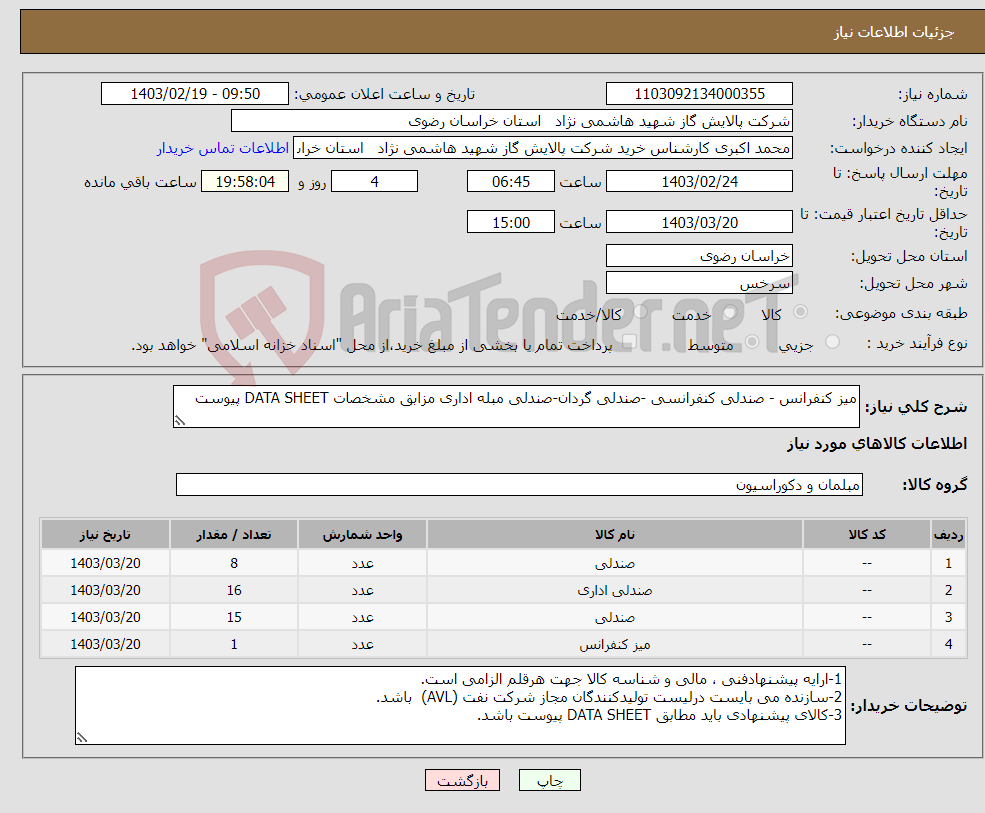Image resolution: width=985 pixels, height=813 pixels.
Task: Click delivery city field سرخس
Action: pyautogui.click(x=699, y=283)
